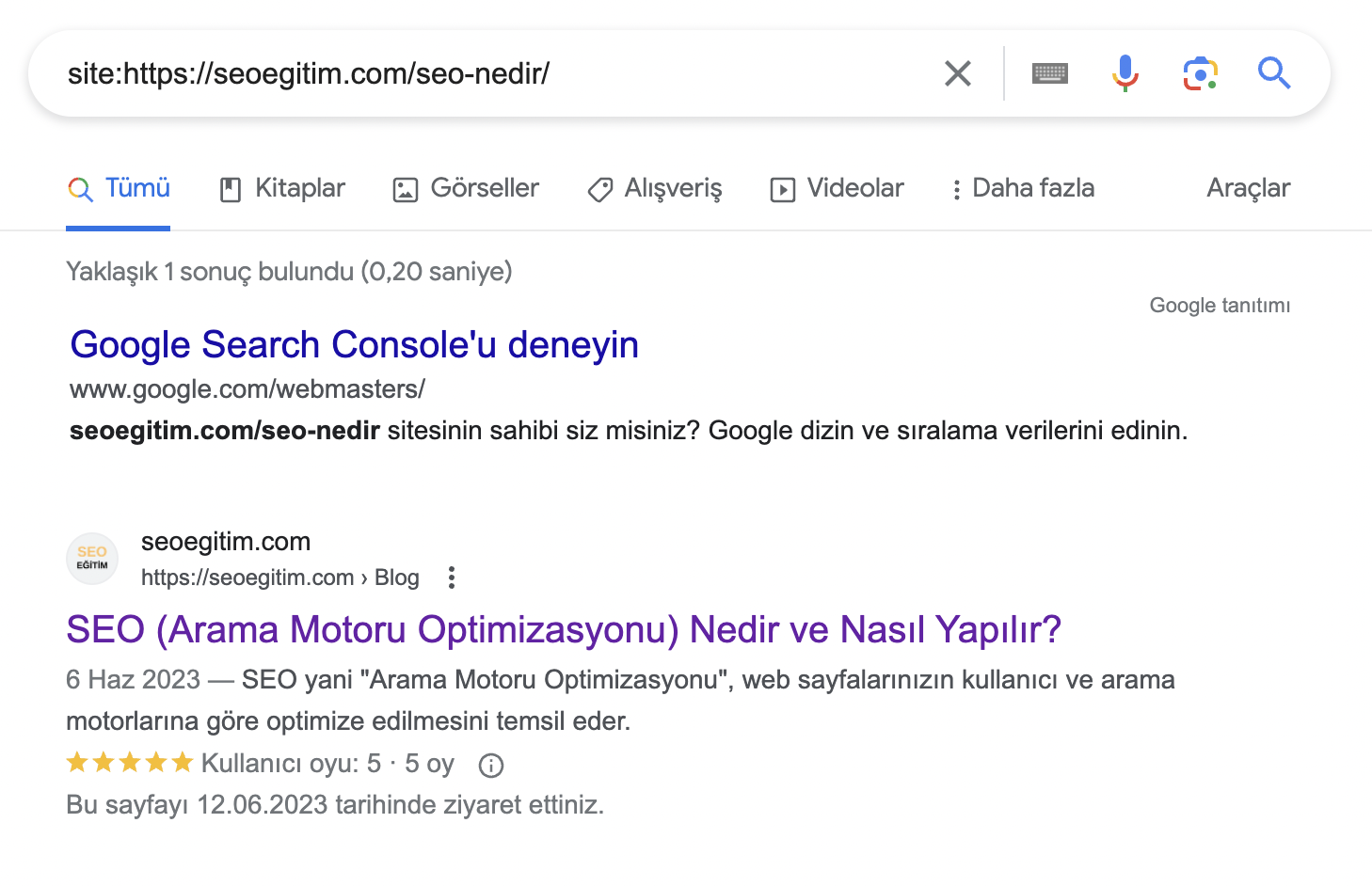This screenshot has width=1372, height=886.
Task: Activate voice search with the microphone icon
Action: [1125, 72]
